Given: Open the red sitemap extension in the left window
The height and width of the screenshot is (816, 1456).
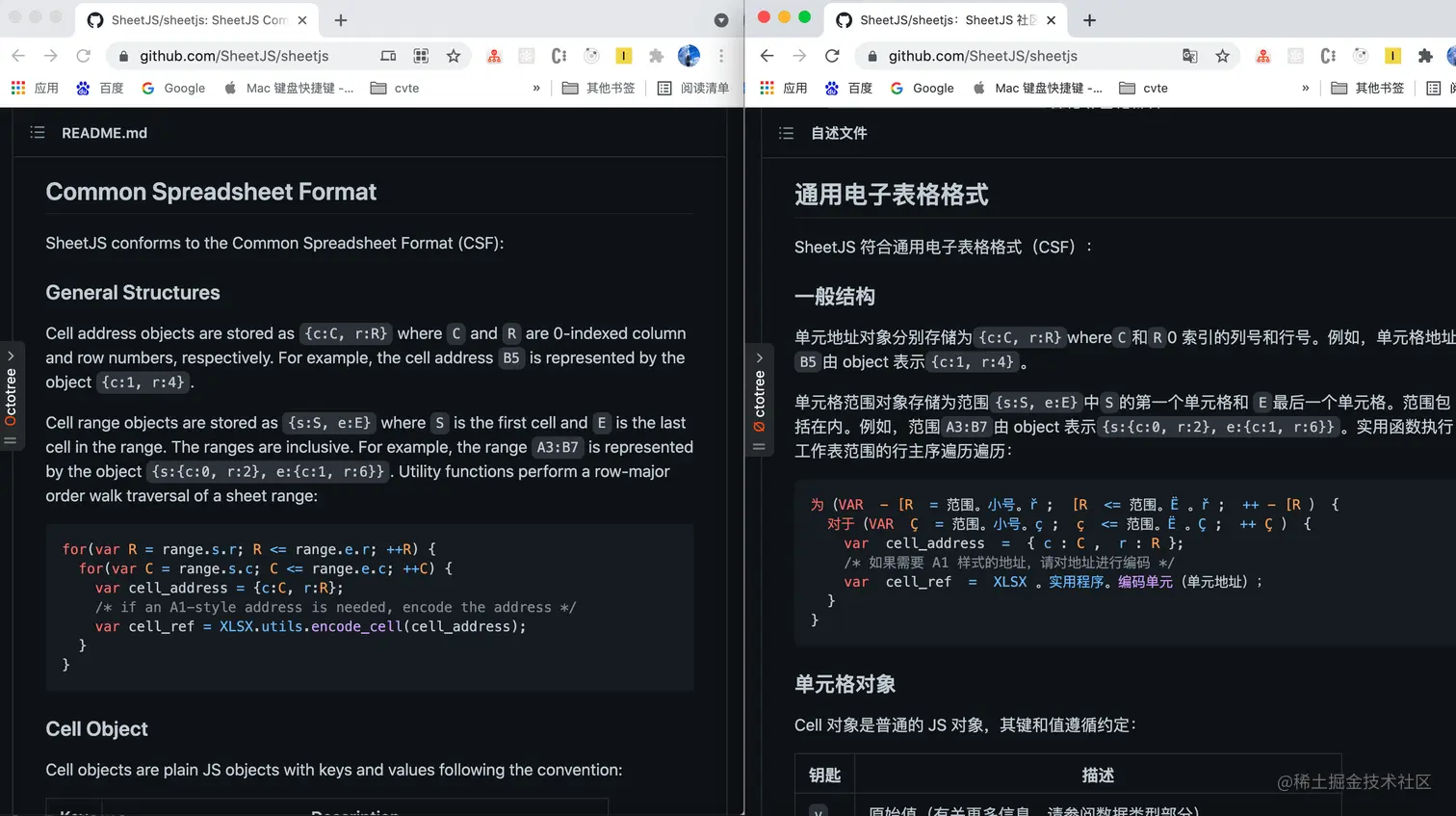Looking at the screenshot, I should (x=494, y=56).
